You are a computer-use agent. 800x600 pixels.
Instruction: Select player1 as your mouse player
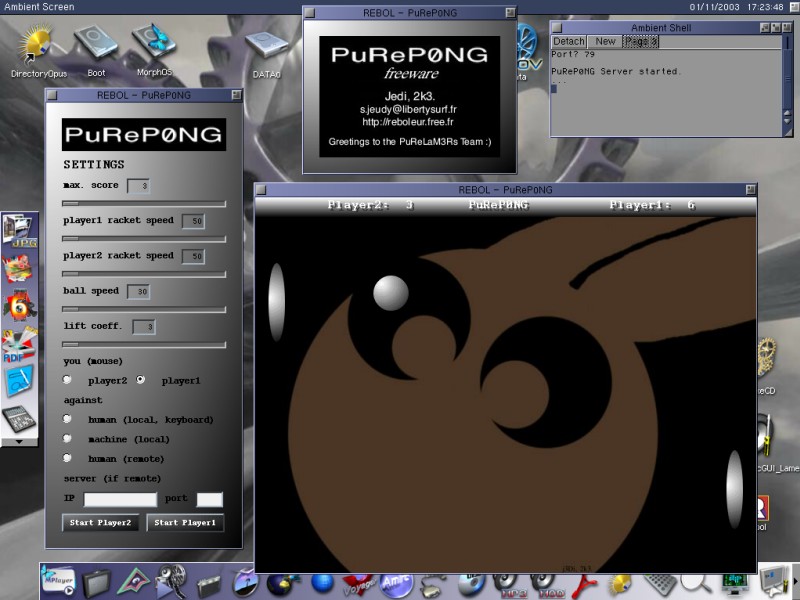pos(140,380)
